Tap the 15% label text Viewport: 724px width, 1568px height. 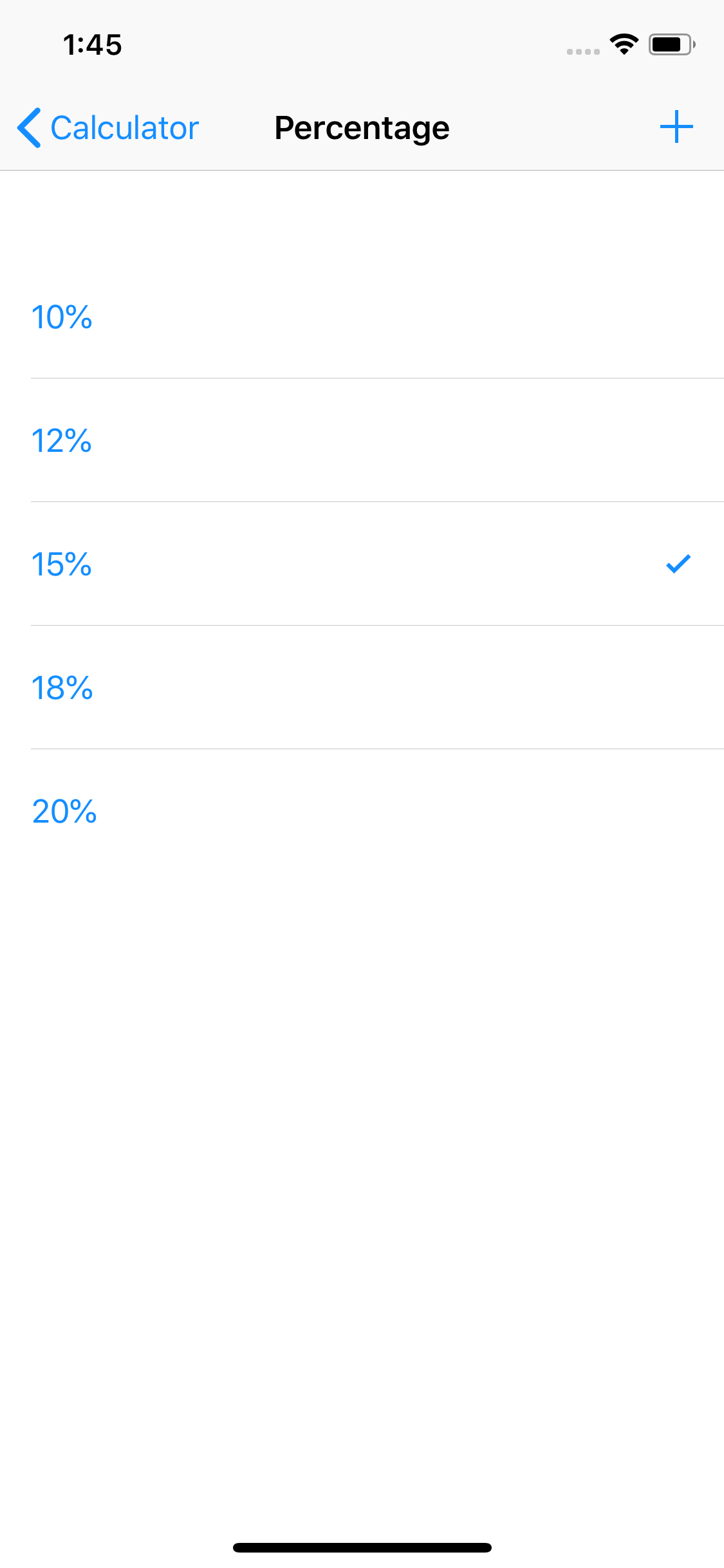coord(62,564)
